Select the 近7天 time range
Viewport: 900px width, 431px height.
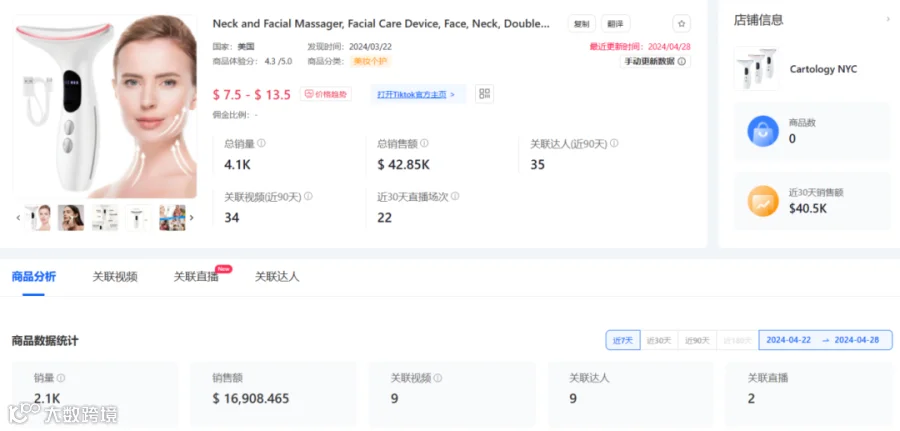point(623,340)
